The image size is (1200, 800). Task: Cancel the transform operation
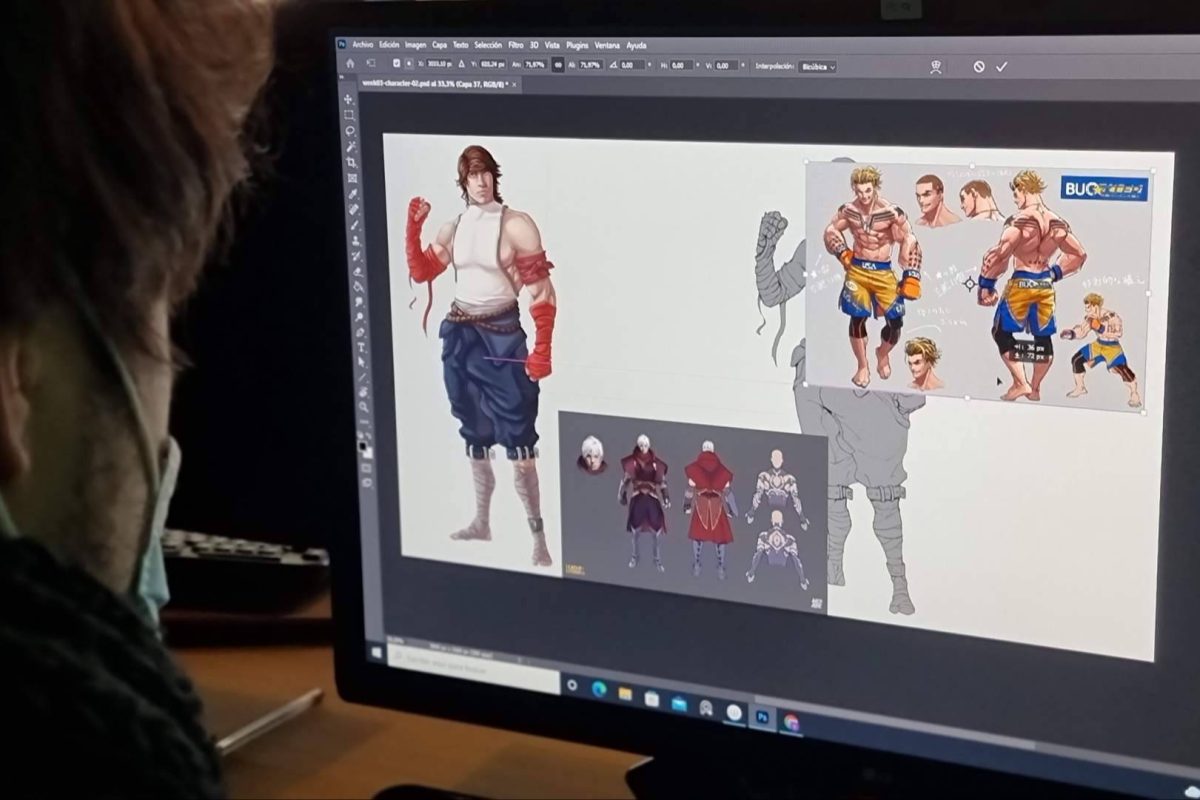click(x=979, y=67)
